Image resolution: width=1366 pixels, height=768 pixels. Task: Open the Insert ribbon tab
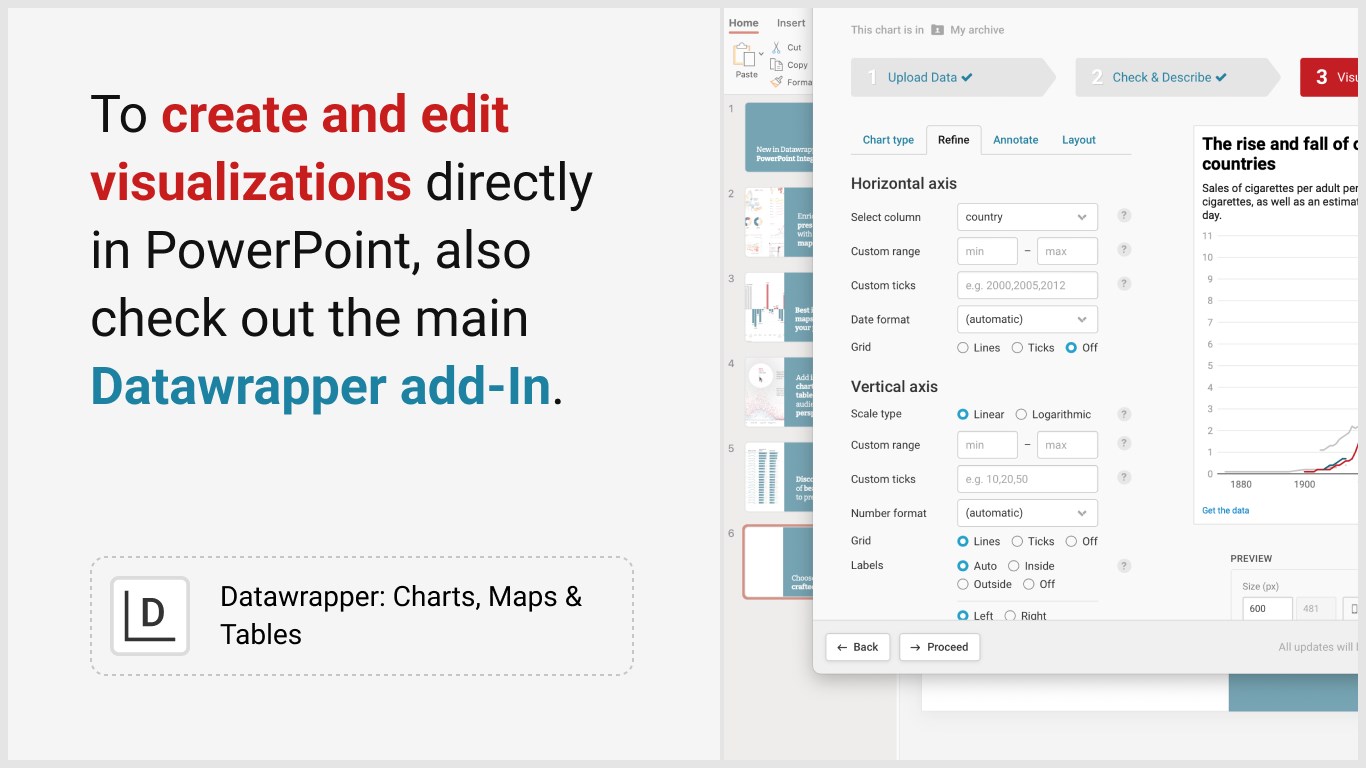click(791, 23)
